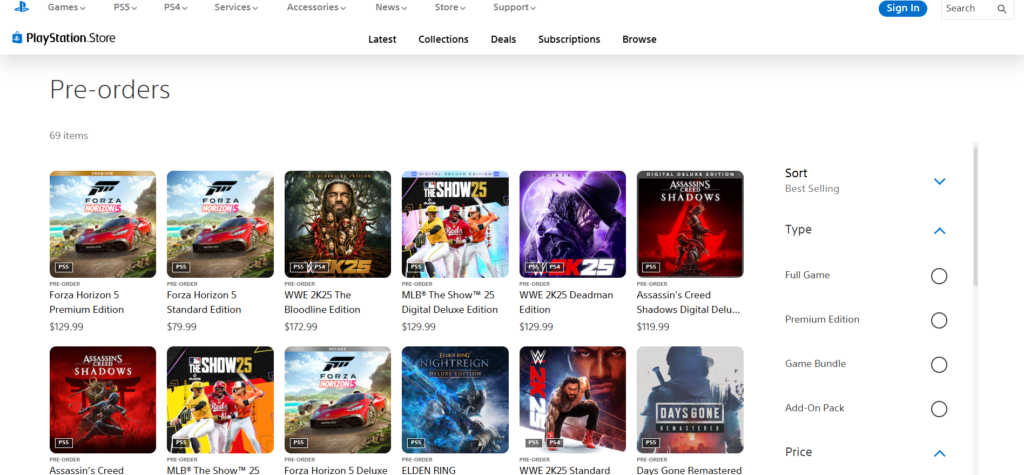Open Forza Horizon 5 Standard Edition cover
Image resolution: width=1024 pixels, height=475 pixels.
tap(220, 224)
